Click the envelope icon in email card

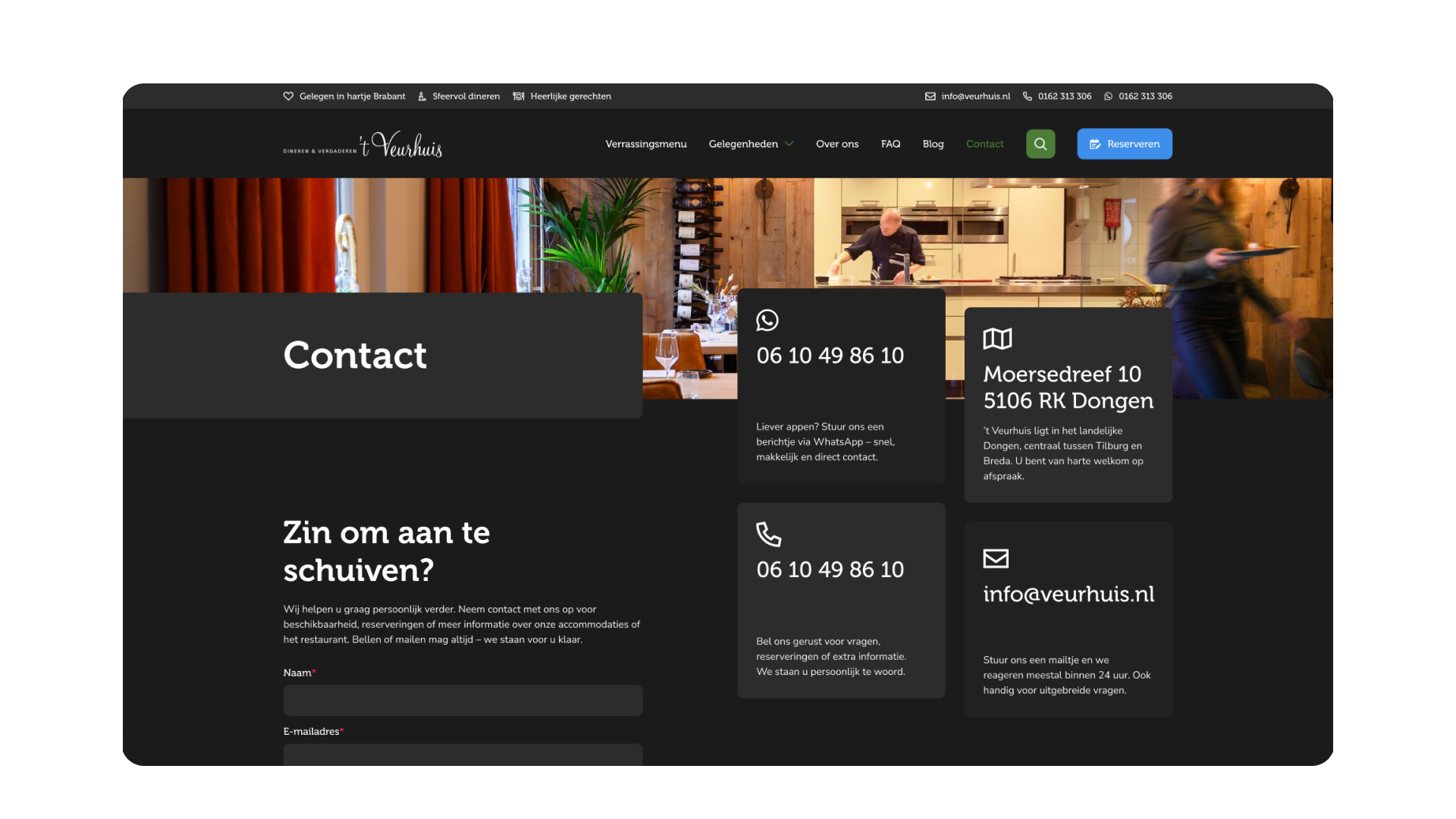[x=995, y=559]
